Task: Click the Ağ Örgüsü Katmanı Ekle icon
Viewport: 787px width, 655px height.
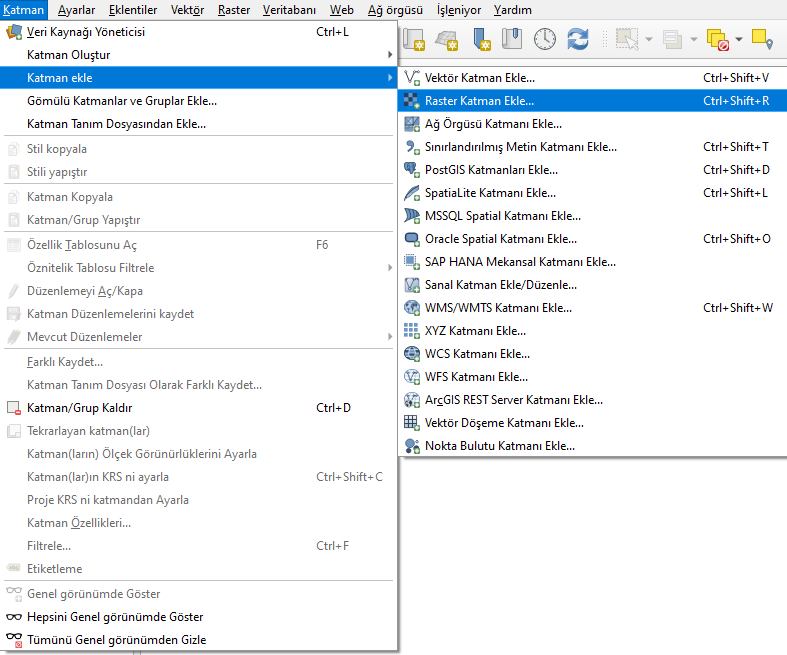Action: pyautogui.click(x=412, y=124)
